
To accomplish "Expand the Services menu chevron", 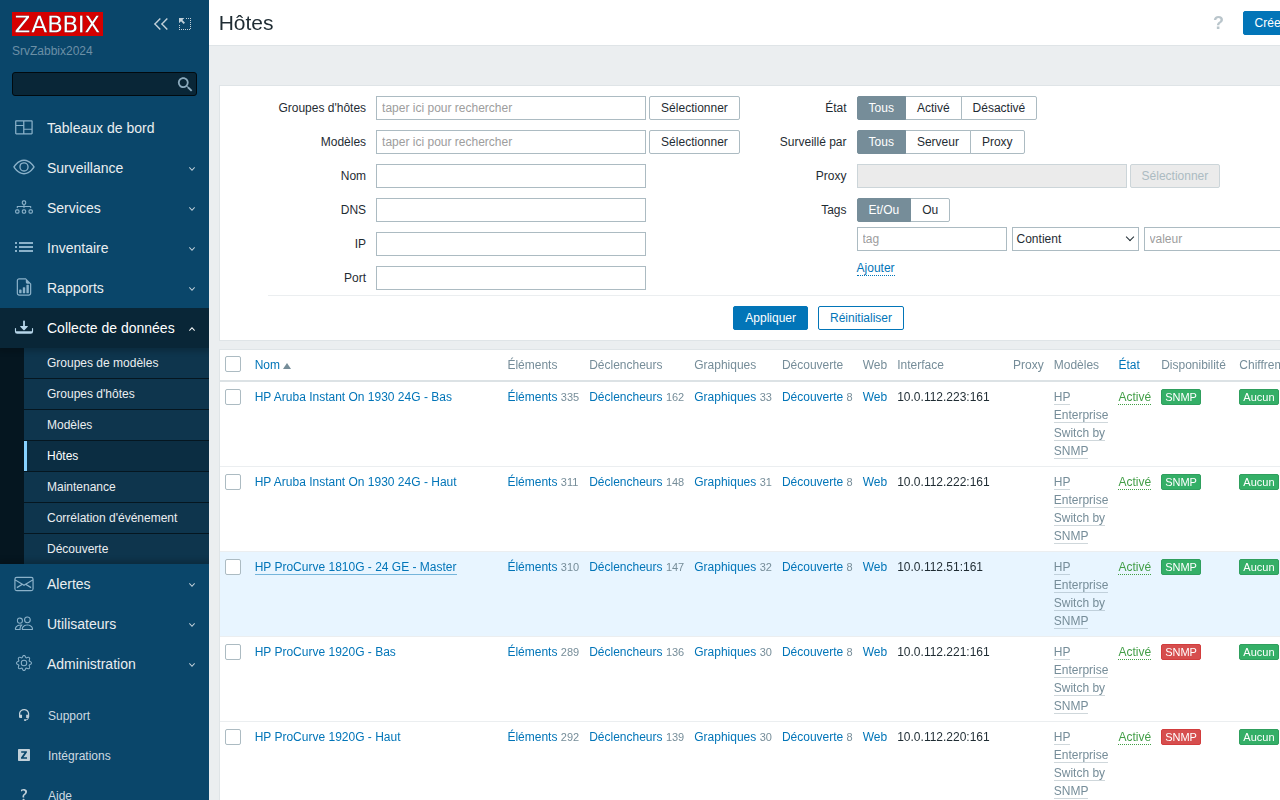I will click(192, 208).
